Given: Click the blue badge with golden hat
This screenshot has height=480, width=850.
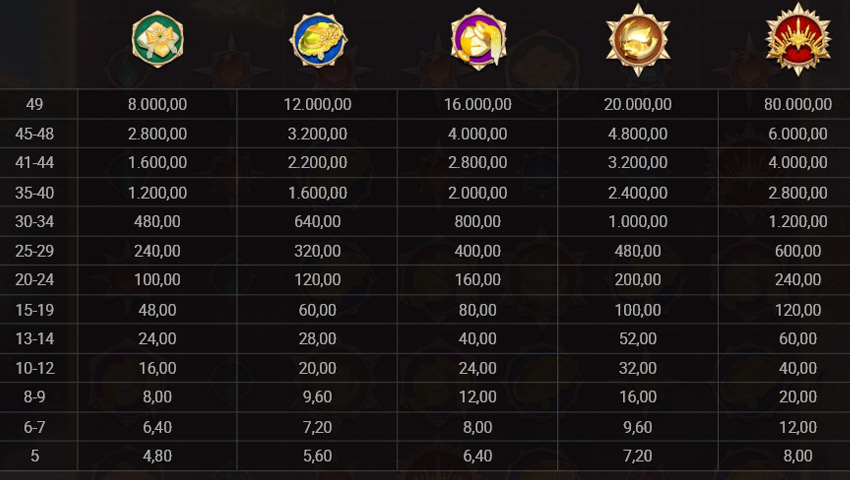Looking at the screenshot, I should [x=318, y=41].
